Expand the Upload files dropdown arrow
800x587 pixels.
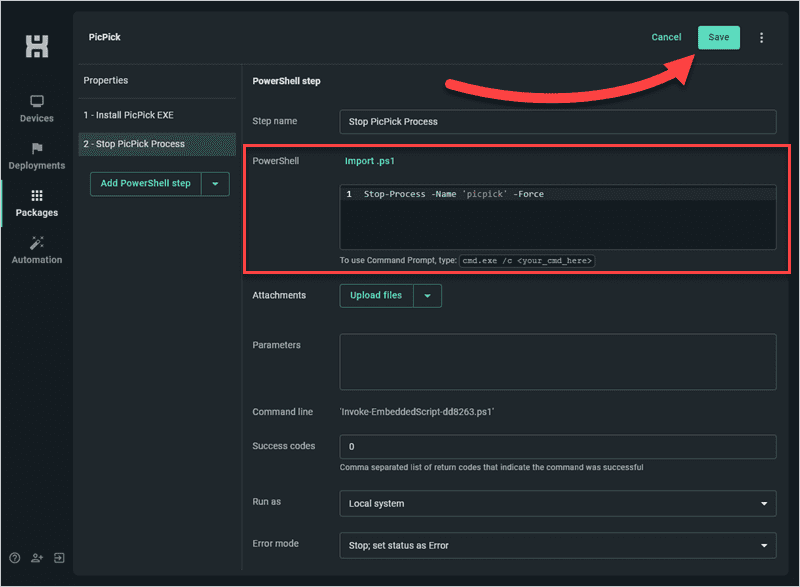coord(428,296)
